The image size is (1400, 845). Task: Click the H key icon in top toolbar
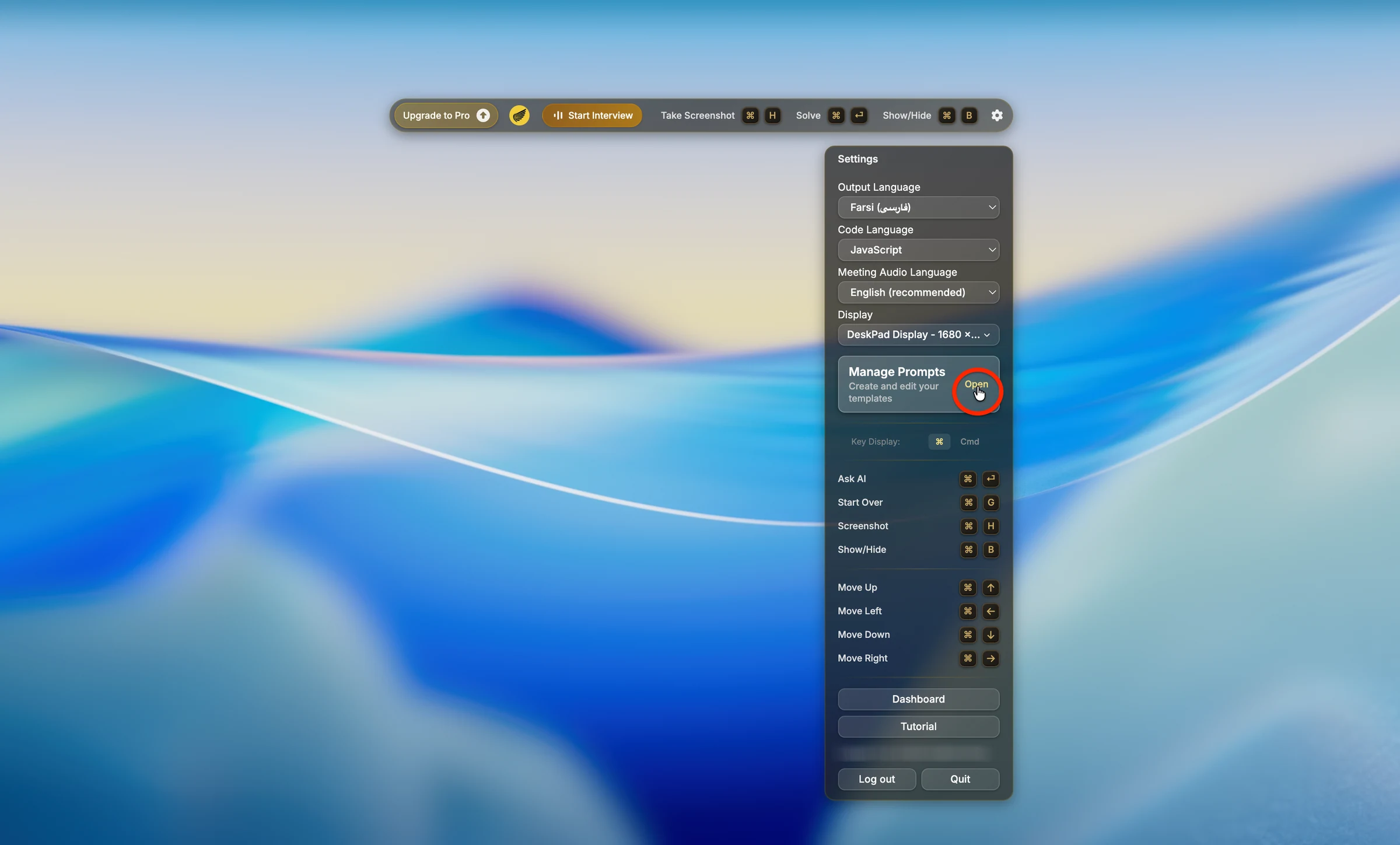[x=772, y=116]
